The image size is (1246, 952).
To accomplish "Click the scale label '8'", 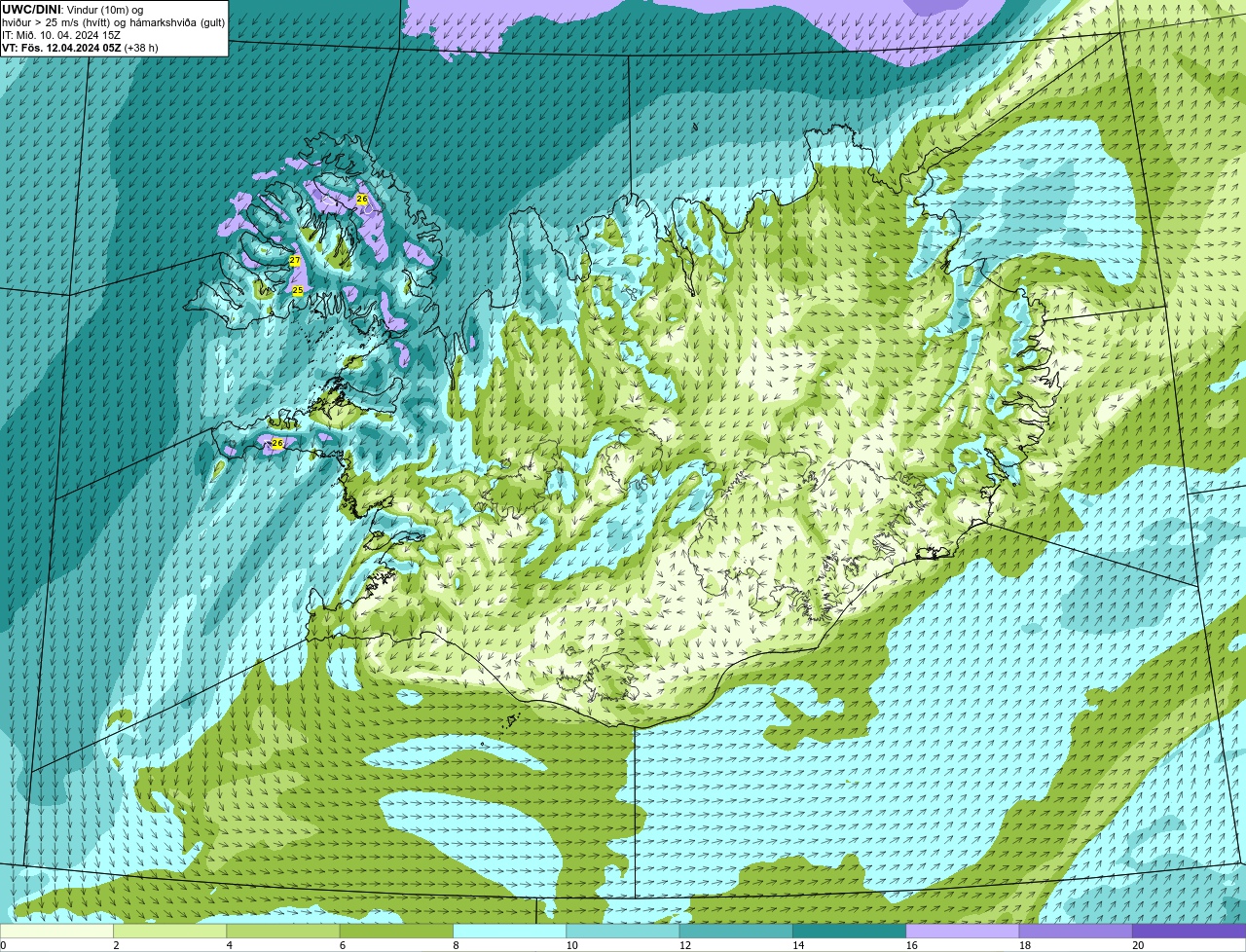I will 457,945.
